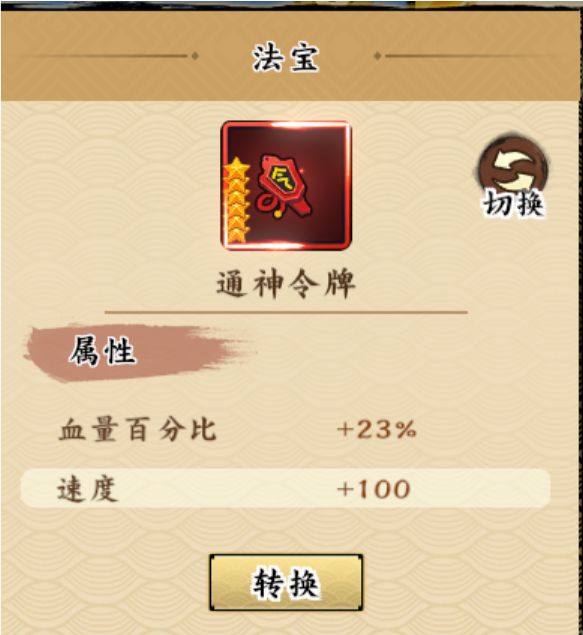Click the divider line below item name
The height and width of the screenshot is (635, 583).
click(286, 312)
